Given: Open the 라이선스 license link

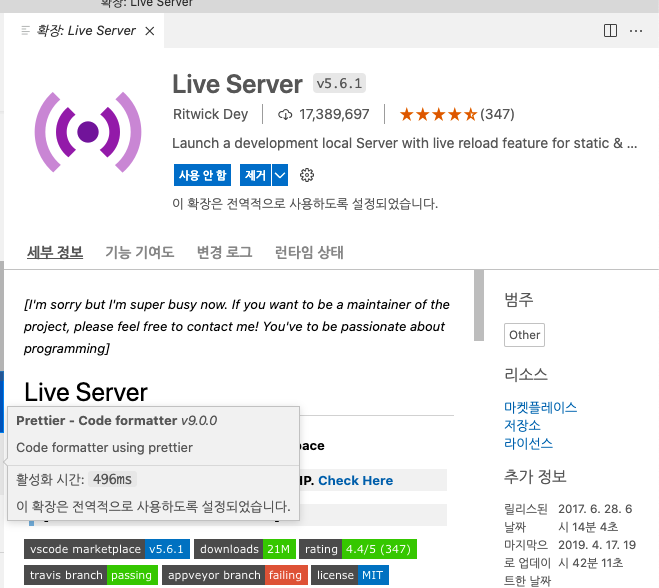Looking at the screenshot, I should (x=528, y=443).
